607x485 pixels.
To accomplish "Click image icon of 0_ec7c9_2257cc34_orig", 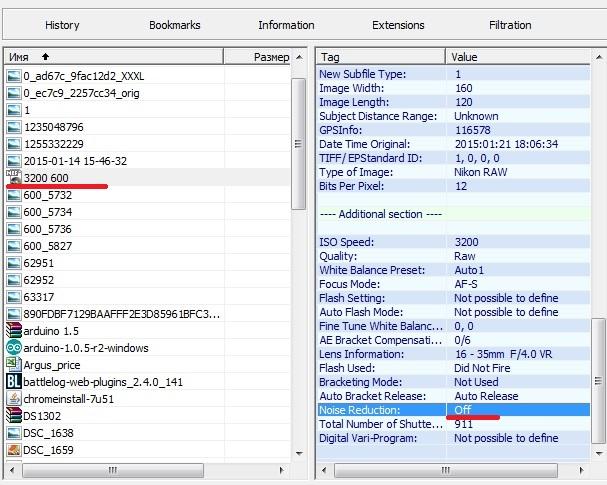I will coord(14,93).
